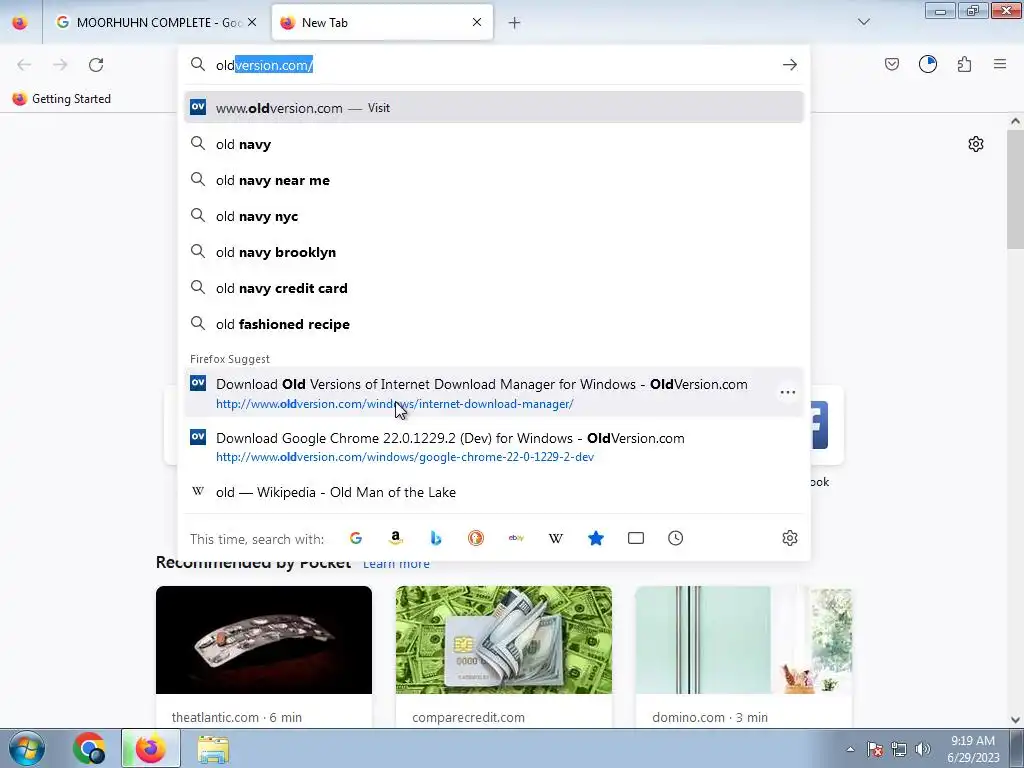Open search settings gear in dropdown
The image size is (1024, 768).
790,538
